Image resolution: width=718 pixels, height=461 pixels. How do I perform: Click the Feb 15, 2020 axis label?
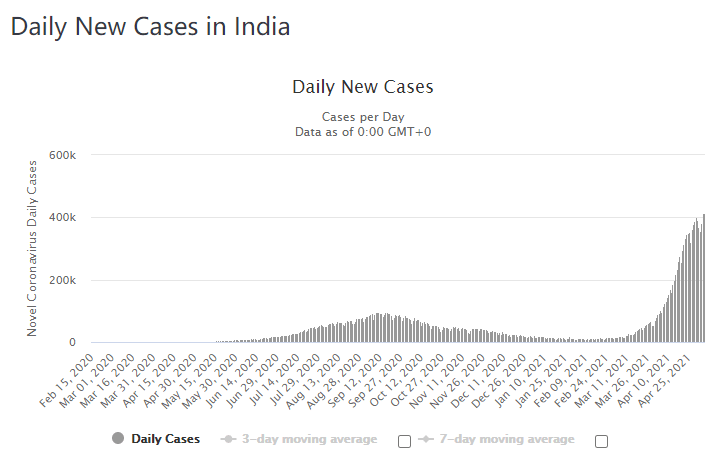click(x=66, y=380)
